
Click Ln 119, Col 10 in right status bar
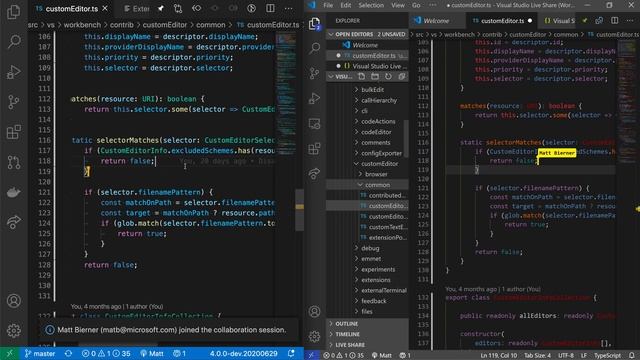pos(498,356)
